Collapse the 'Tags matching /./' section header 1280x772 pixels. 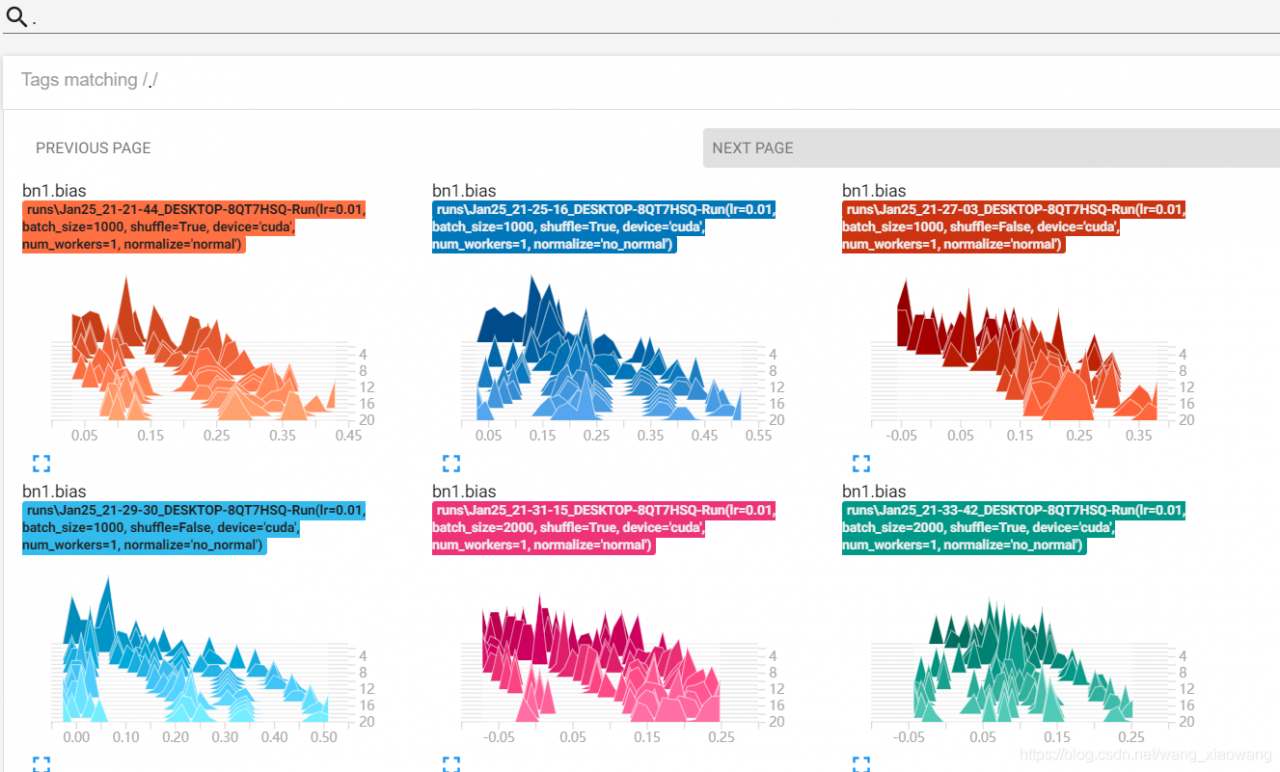click(x=641, y=80)
